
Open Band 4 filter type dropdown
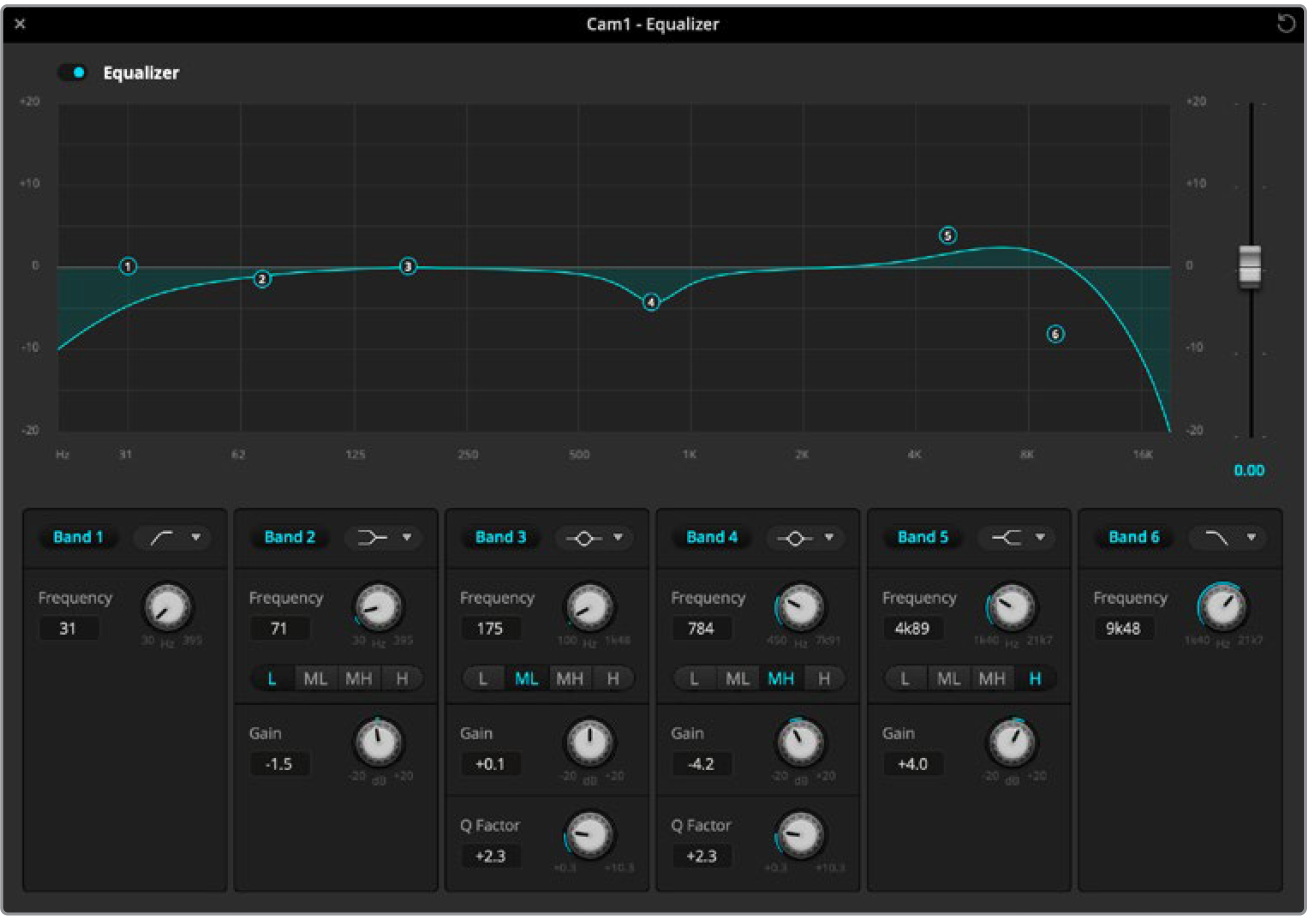click(x=806, y=537)
